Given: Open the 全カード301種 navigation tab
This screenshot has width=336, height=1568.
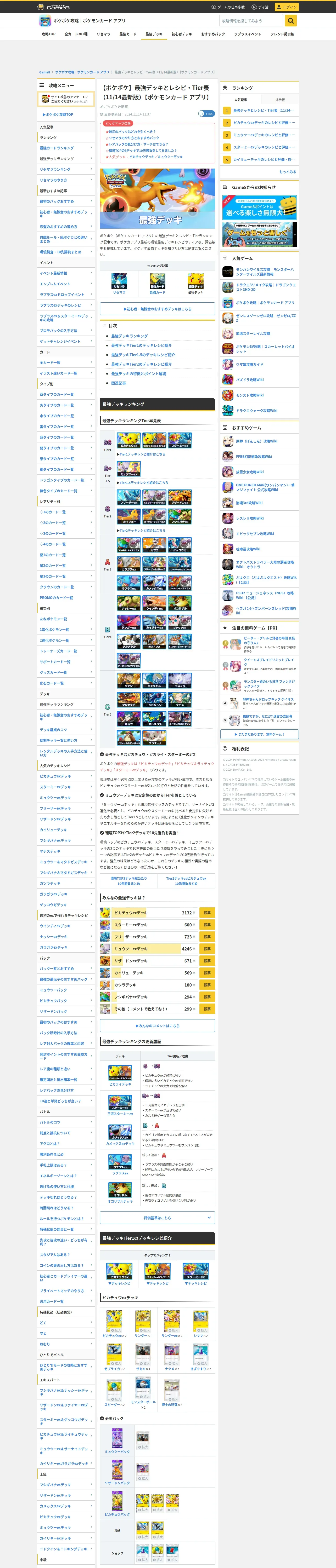Looking at the screenshot, I should [x=76, y=34].
